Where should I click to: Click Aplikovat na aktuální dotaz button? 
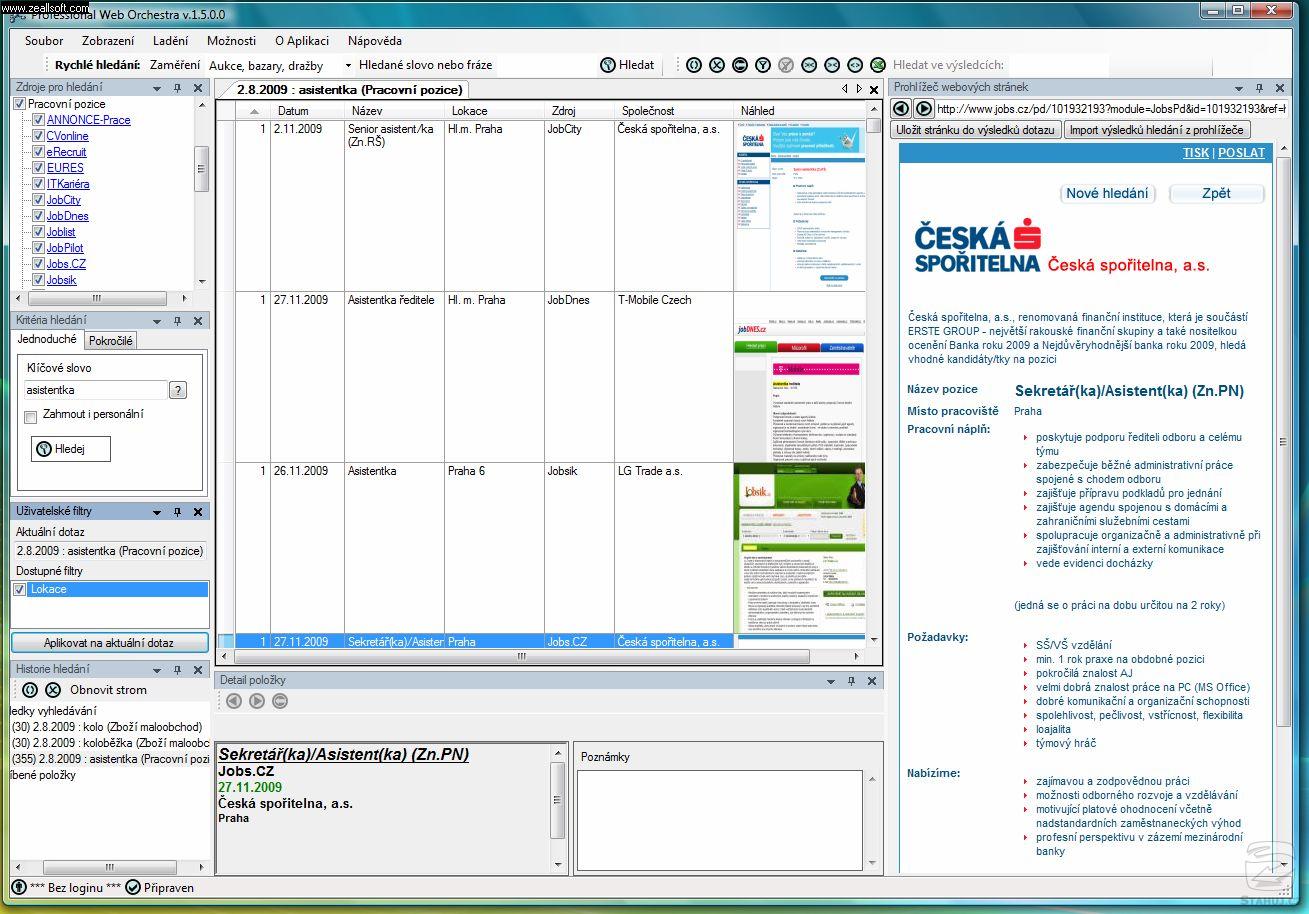tap(109, 643)
